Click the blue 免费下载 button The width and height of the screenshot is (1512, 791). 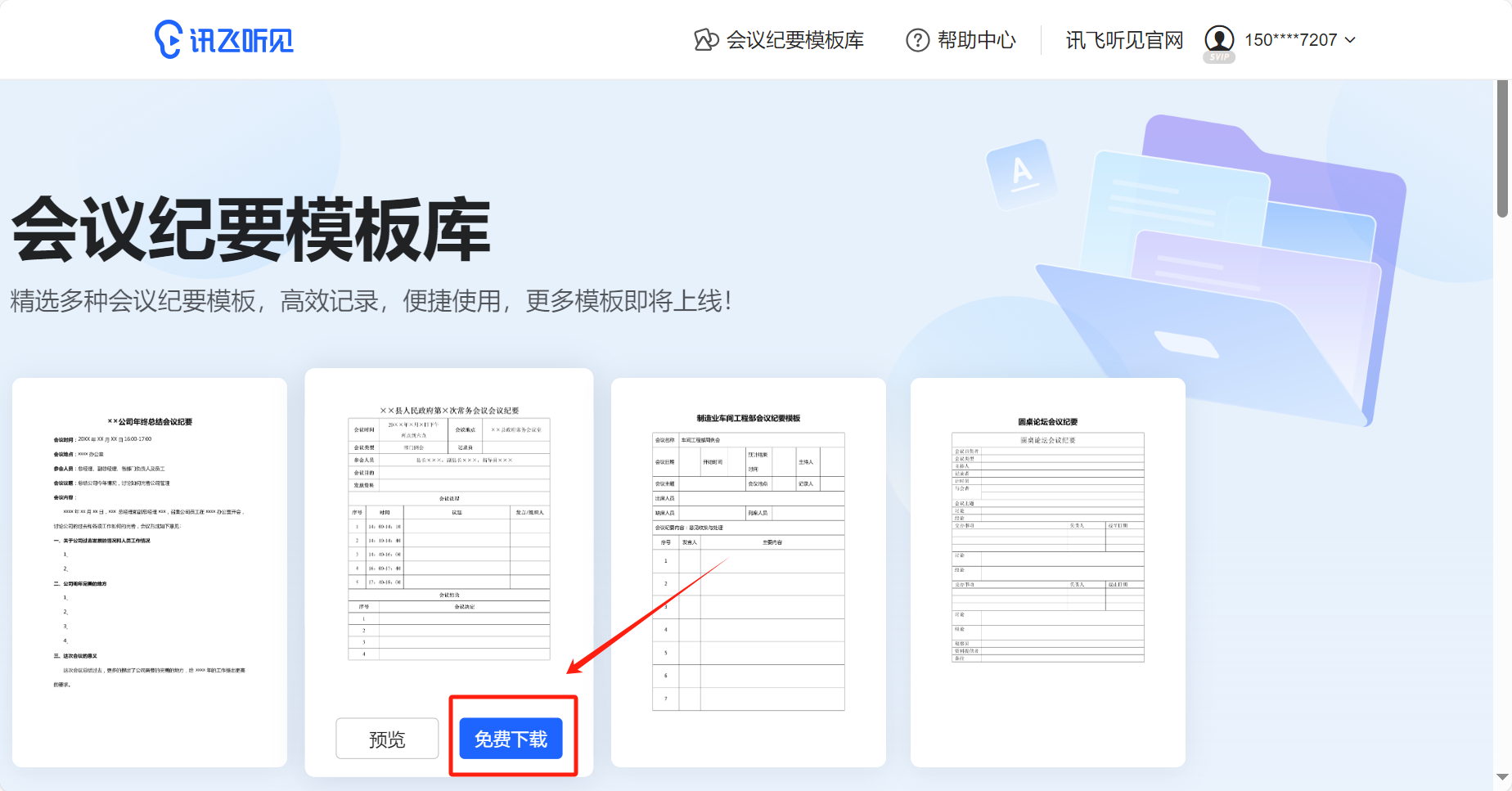click(511, 739)
